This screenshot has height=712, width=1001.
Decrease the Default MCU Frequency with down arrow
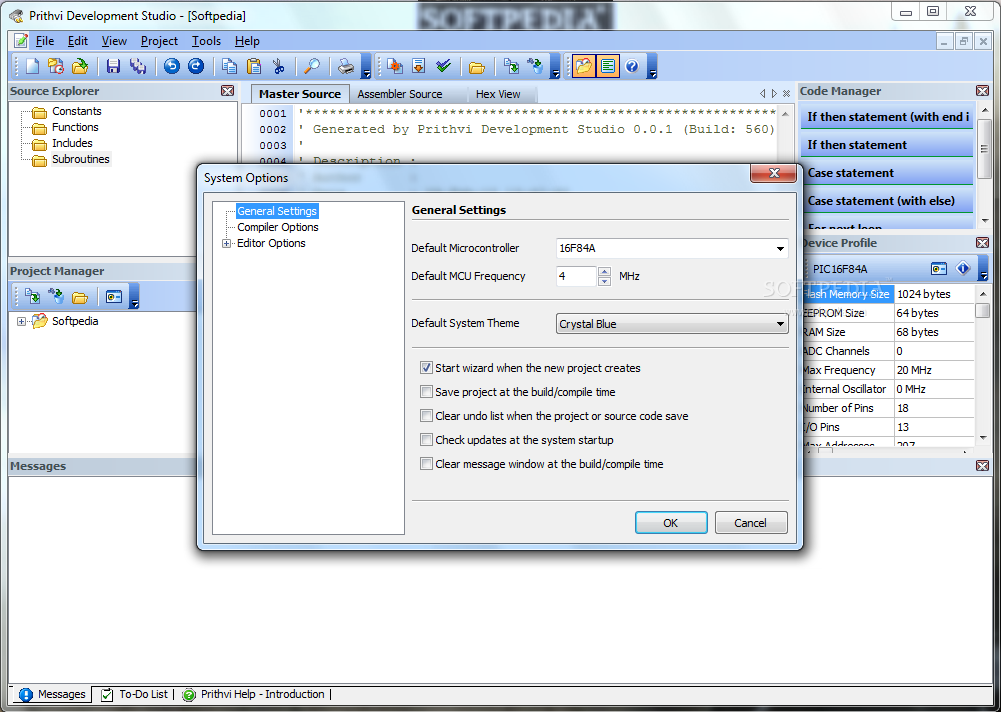[604, 281]
